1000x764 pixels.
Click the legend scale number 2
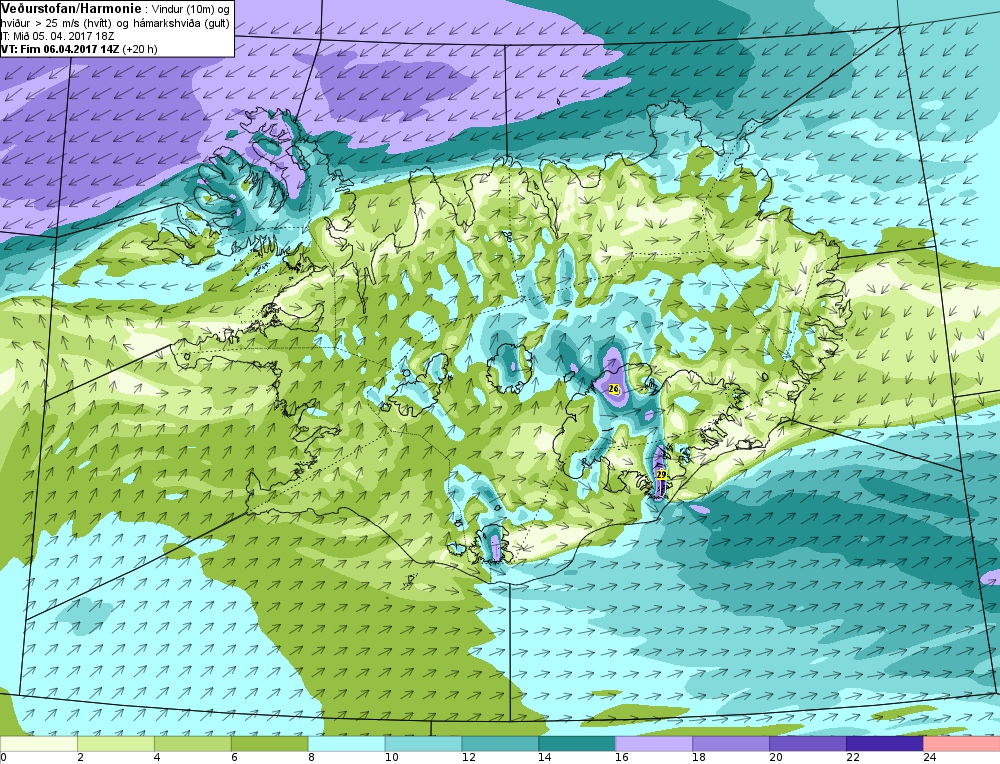80,758
